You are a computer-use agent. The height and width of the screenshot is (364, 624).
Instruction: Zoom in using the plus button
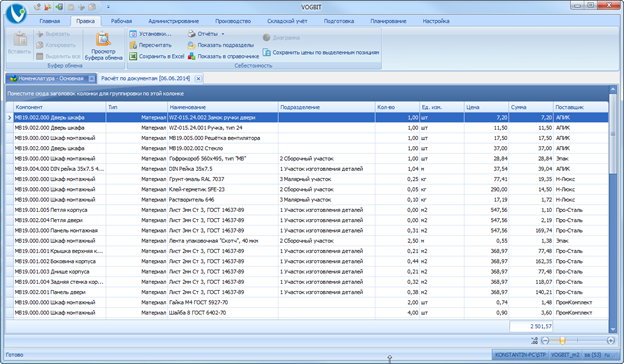tap(610, 341)
